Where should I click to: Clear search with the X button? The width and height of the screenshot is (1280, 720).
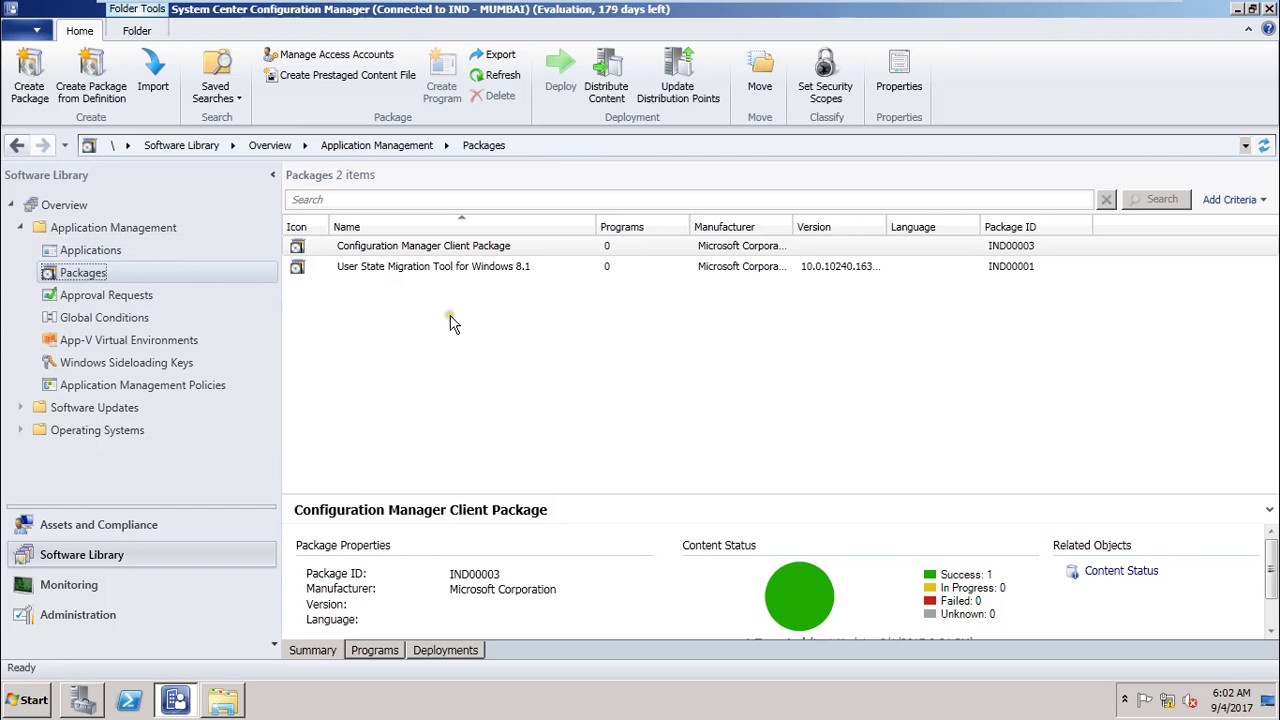coord(1106,200)
